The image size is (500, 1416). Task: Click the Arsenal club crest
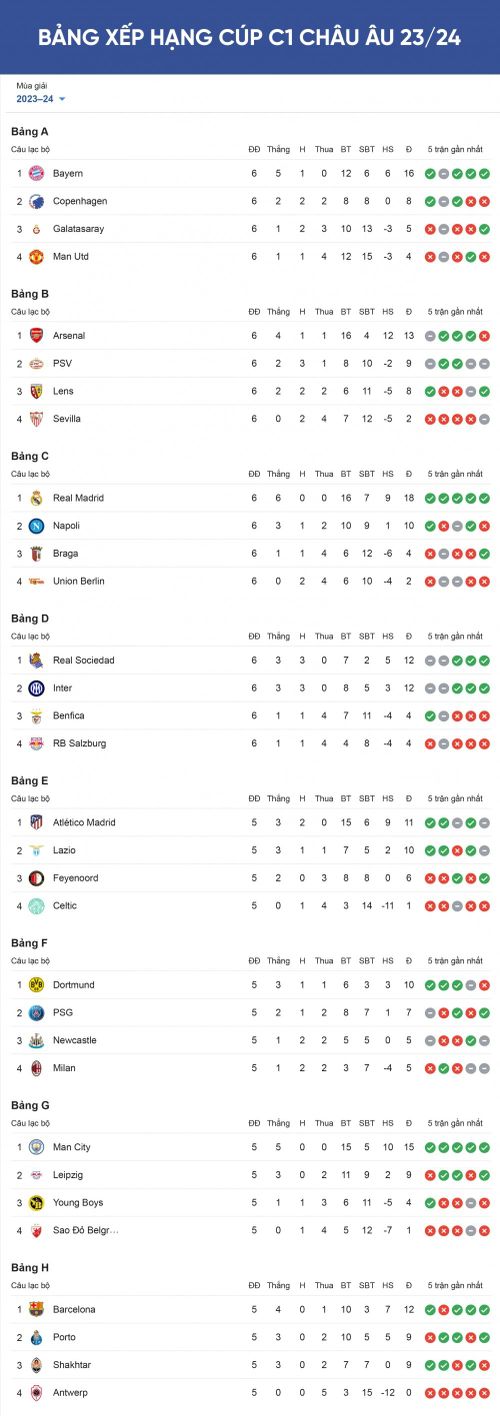click(x=36, y=336)
